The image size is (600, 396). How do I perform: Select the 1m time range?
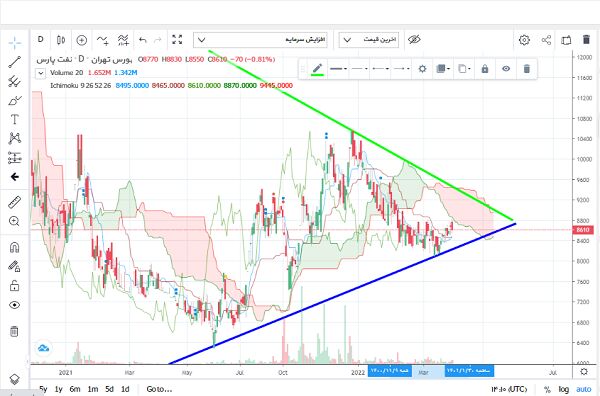click(x=93, y=389)
